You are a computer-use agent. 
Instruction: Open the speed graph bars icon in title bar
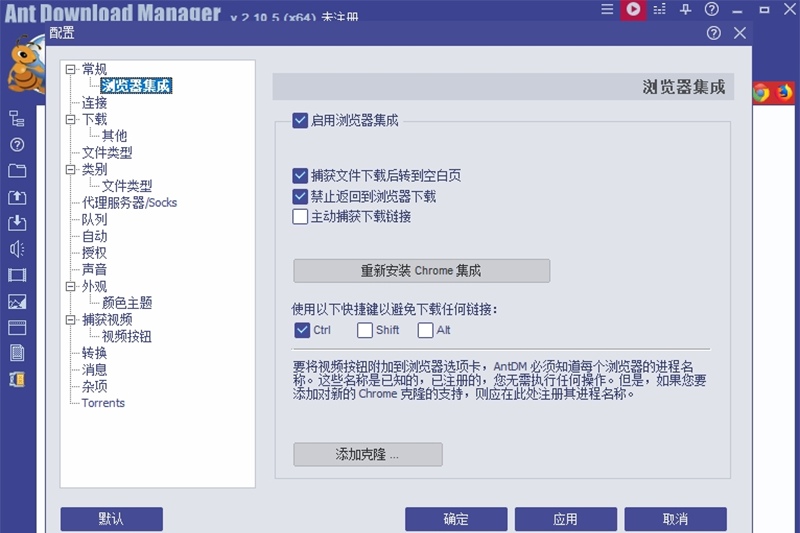pyautogui.click(x=660, y=9)
